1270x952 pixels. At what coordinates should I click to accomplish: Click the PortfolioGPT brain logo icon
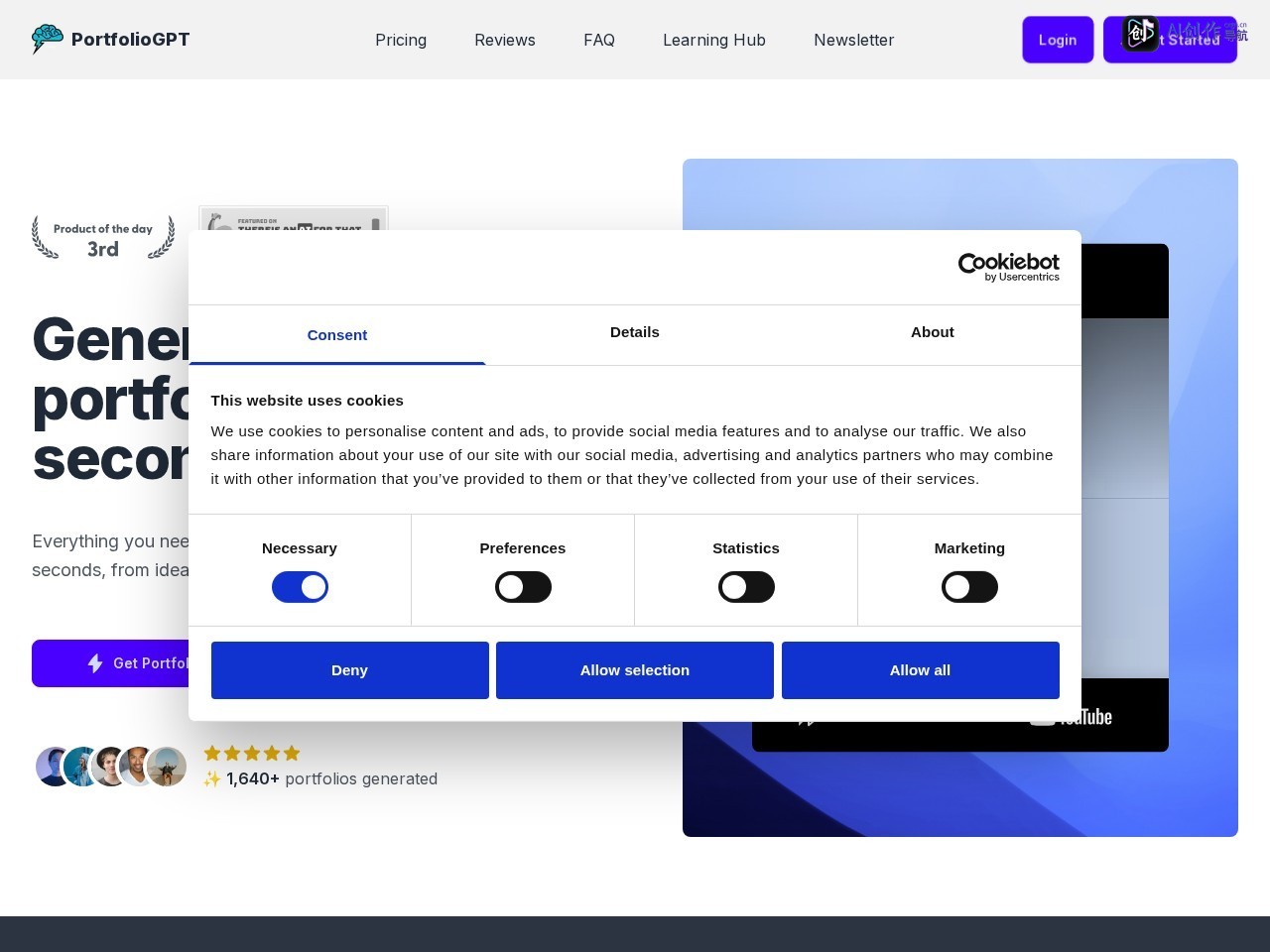coord(48,39)
